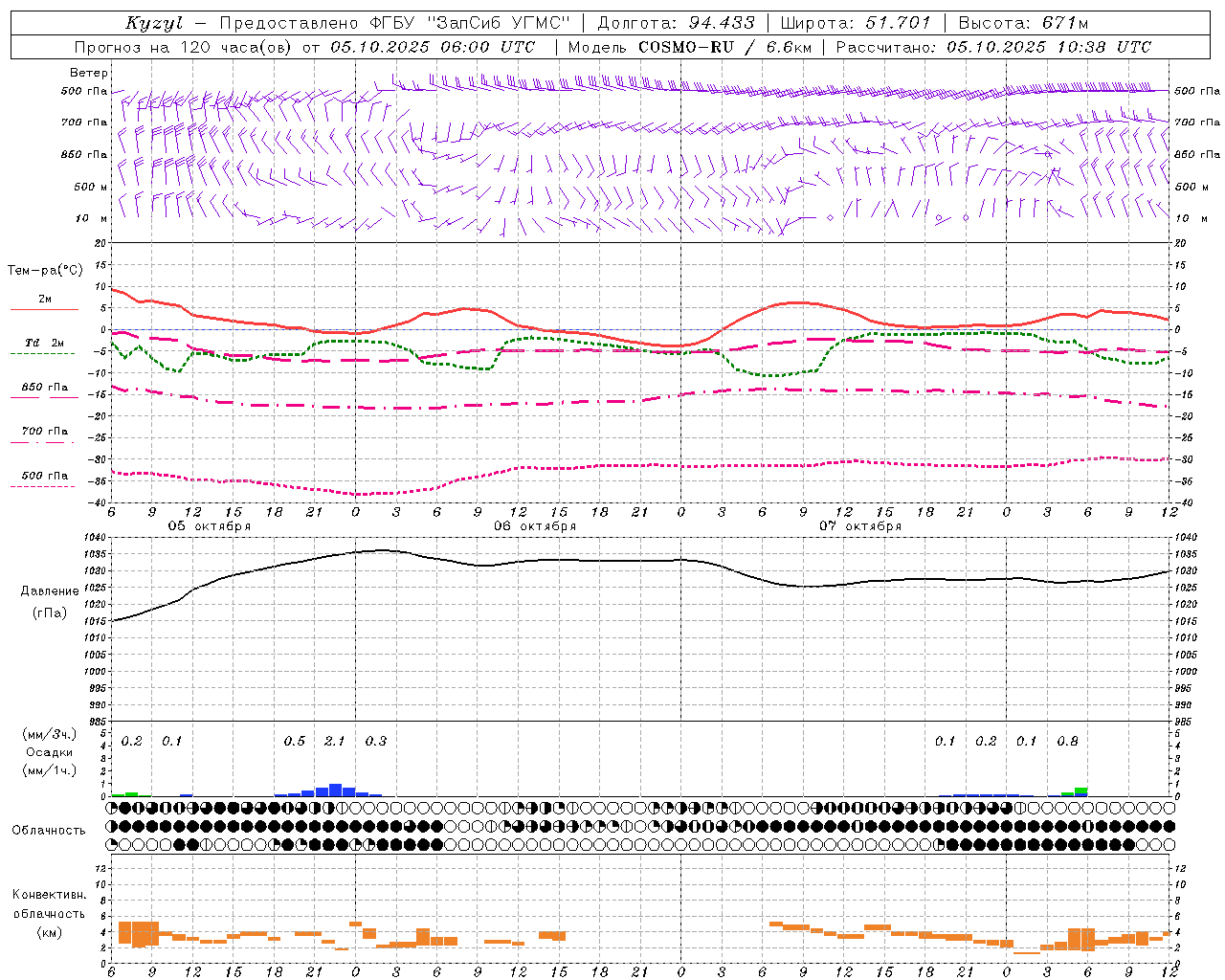Image resolution: width=1225 pixels, height=980 pixels.
Task: Click the "0.5" precipitation amount value
Action: (x=295, y=741)
